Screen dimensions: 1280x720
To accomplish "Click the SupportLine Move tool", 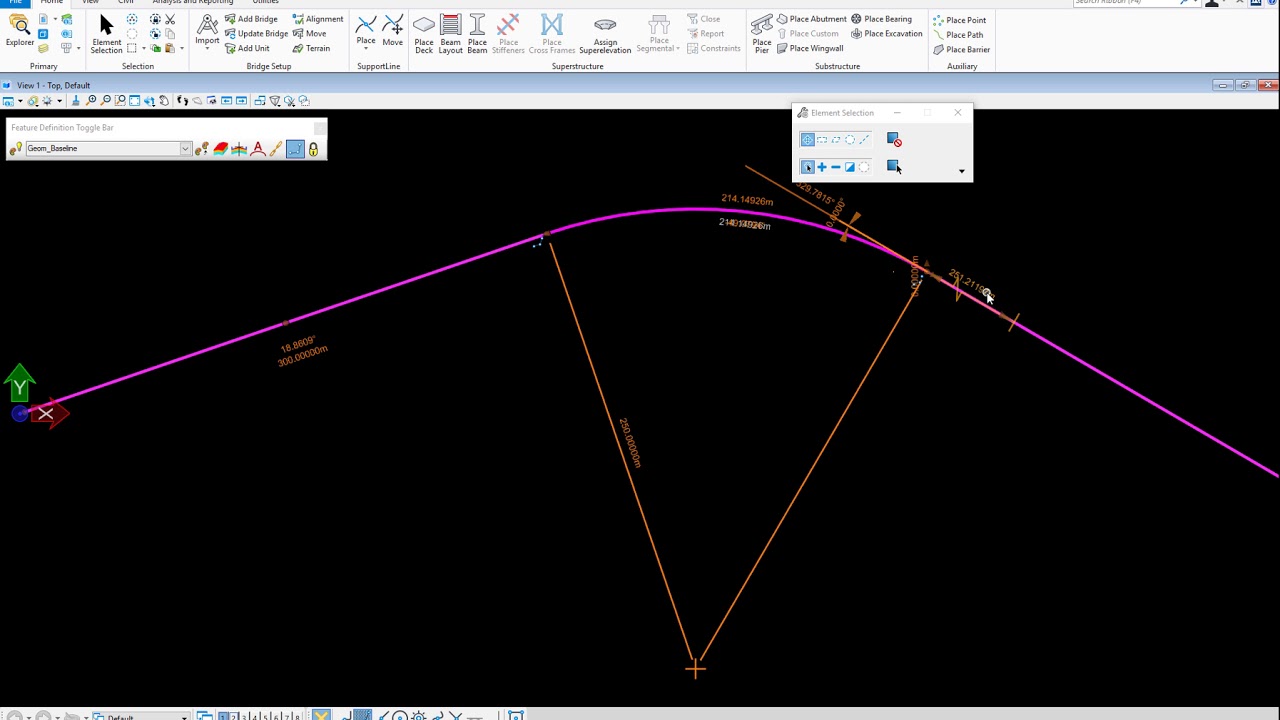I will 392,31.
